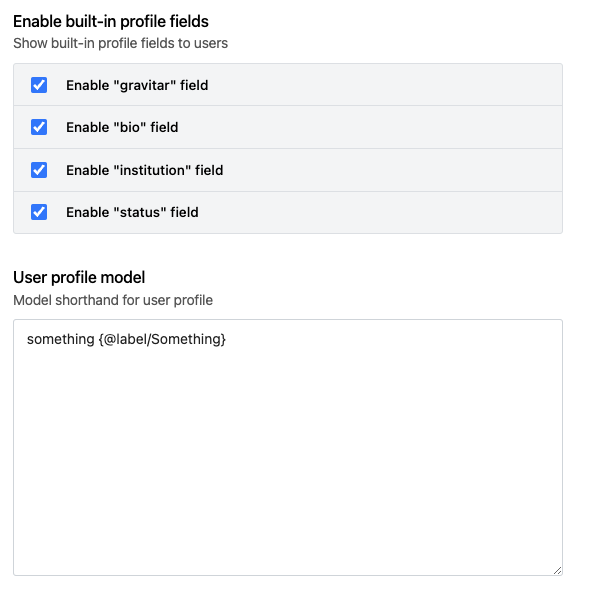Image resolution: width=590 pixels, height=591 pixels.
Task: Focus the User profile model textarea
Action: [x=288, y=447]
